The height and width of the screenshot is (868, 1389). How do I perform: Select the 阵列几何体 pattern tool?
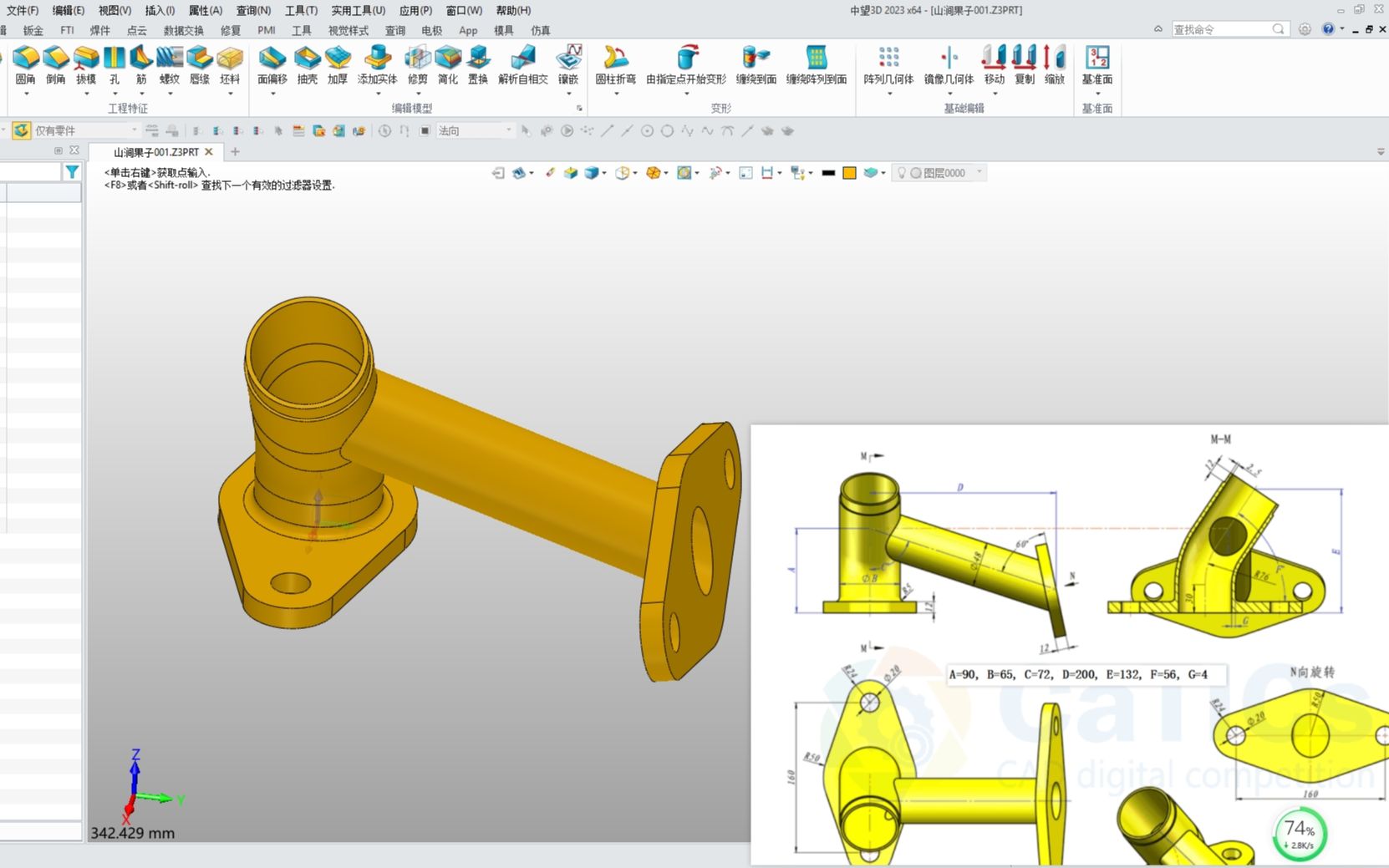point(888,67)
